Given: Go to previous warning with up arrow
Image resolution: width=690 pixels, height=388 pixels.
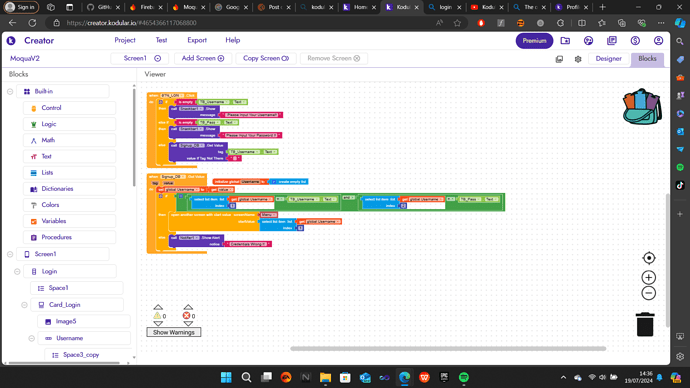Looking at the screenshot, I should click(x=158, y=307).
